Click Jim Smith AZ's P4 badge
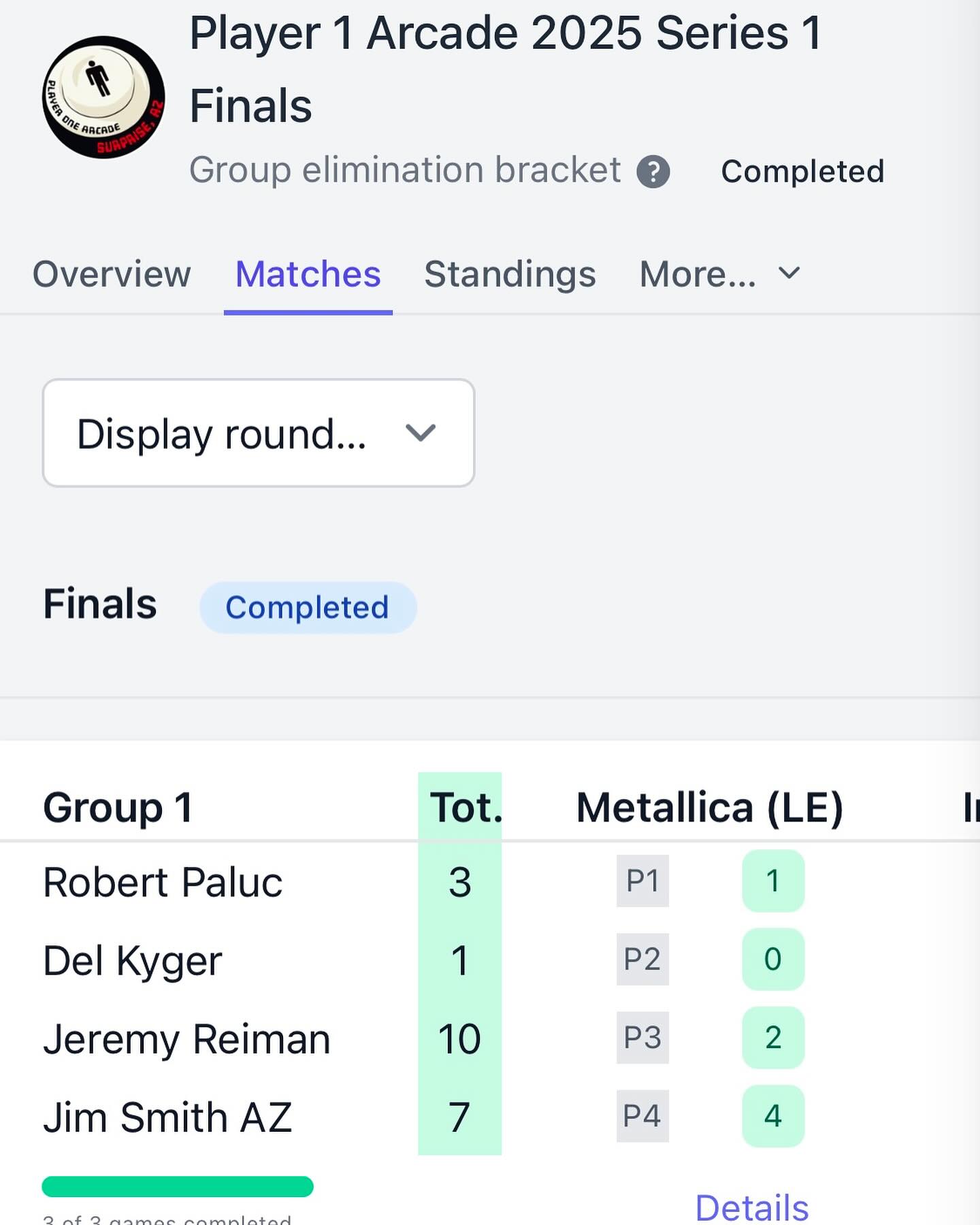This screenshot has width=980, height=1225. (x=642, y=1115)
